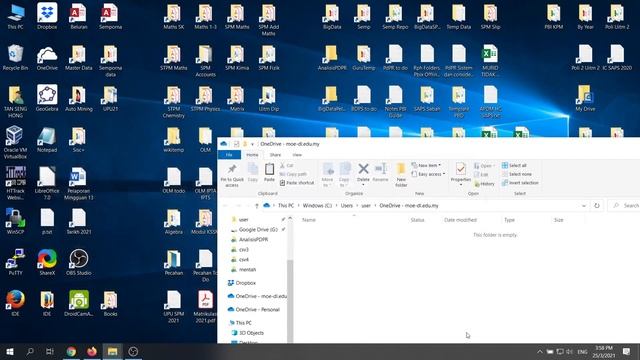
Task: Switch to the View ribbon tab
Action: [297, 155]
